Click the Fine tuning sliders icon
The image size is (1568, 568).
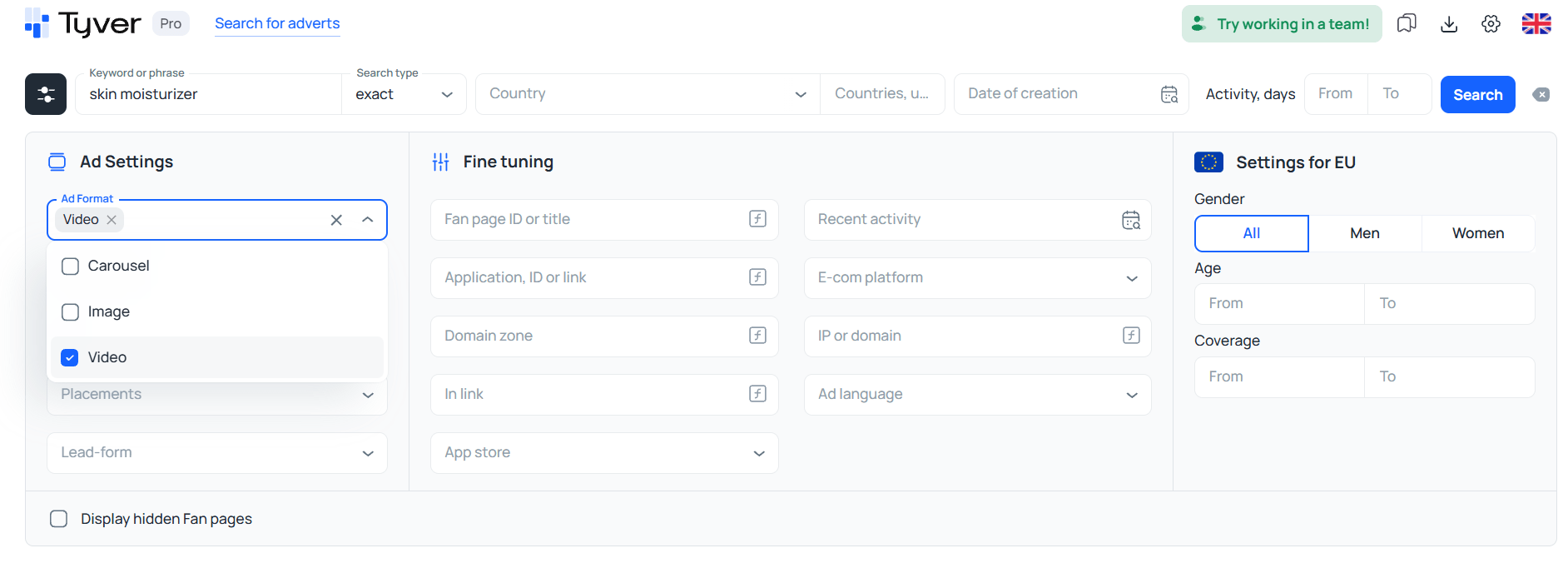coord(441,162)
